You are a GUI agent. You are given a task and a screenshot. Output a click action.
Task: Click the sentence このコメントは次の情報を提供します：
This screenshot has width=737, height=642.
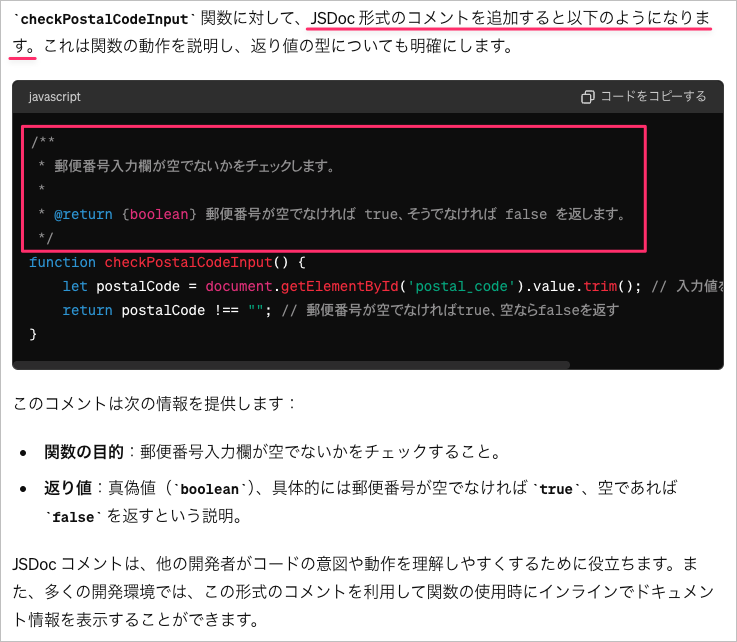[155, 403]
